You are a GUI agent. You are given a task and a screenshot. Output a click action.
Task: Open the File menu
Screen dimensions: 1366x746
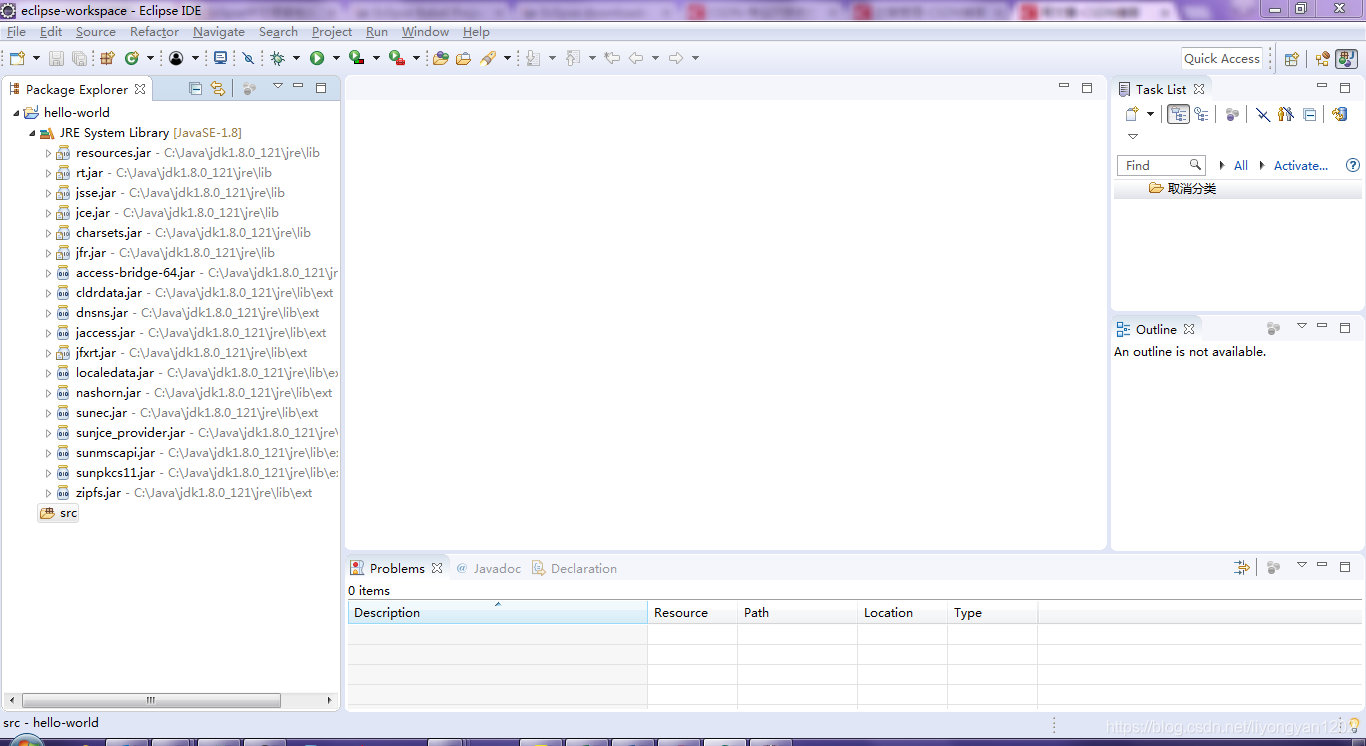coord(16,32)
